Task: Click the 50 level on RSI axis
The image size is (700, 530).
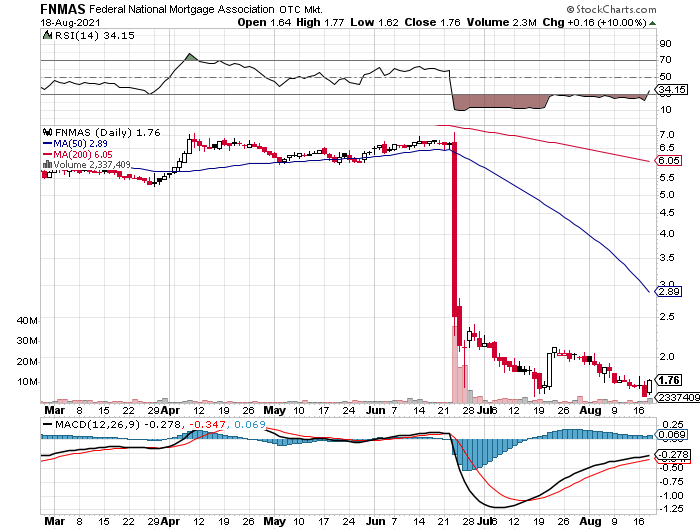Action: tap(665, 77)
